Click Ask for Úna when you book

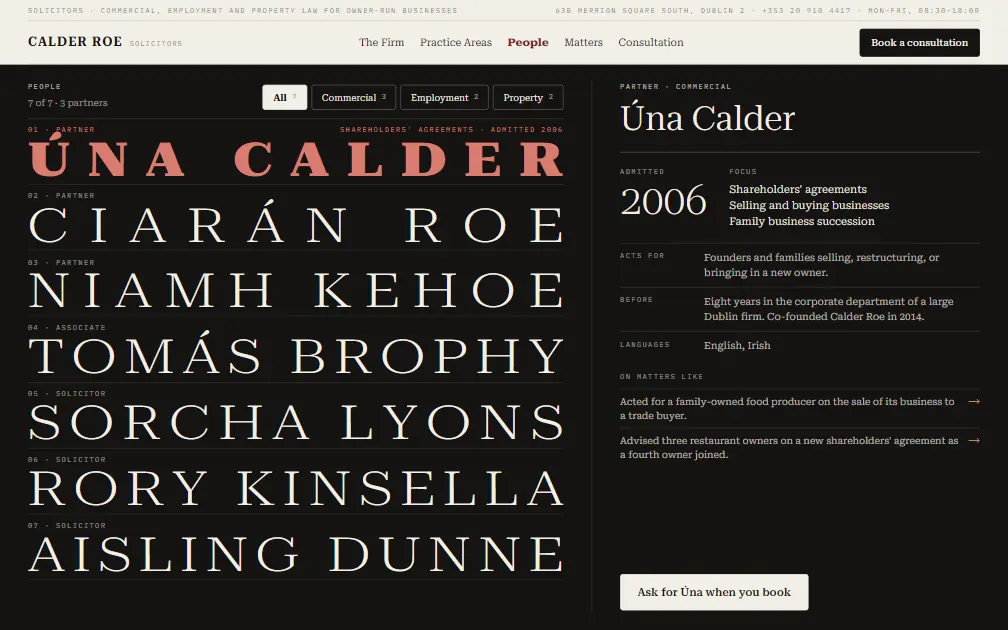coord(714,592)
